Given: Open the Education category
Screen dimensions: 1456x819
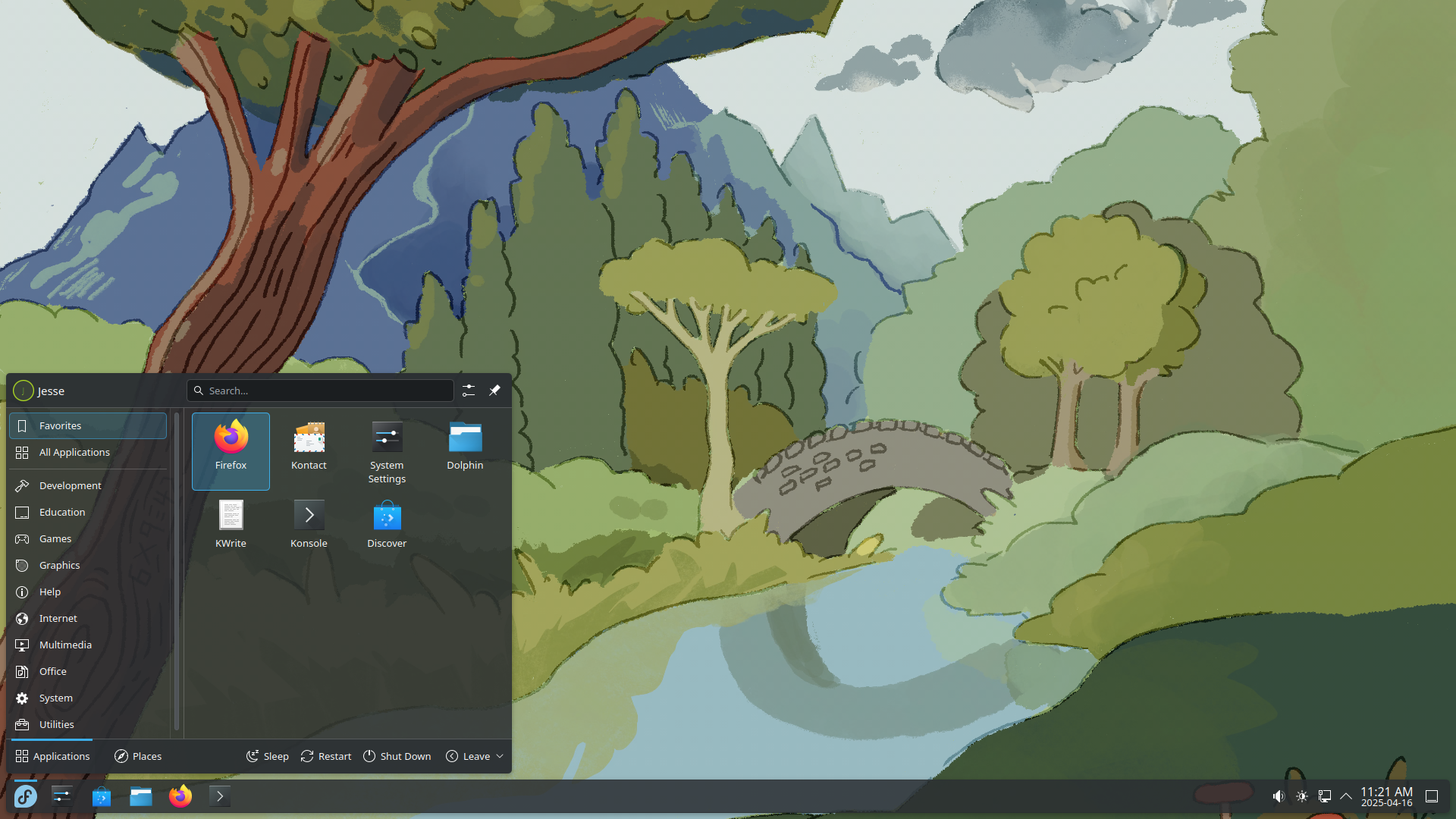Looking at the screenshot, I should (x=88, y=512).
